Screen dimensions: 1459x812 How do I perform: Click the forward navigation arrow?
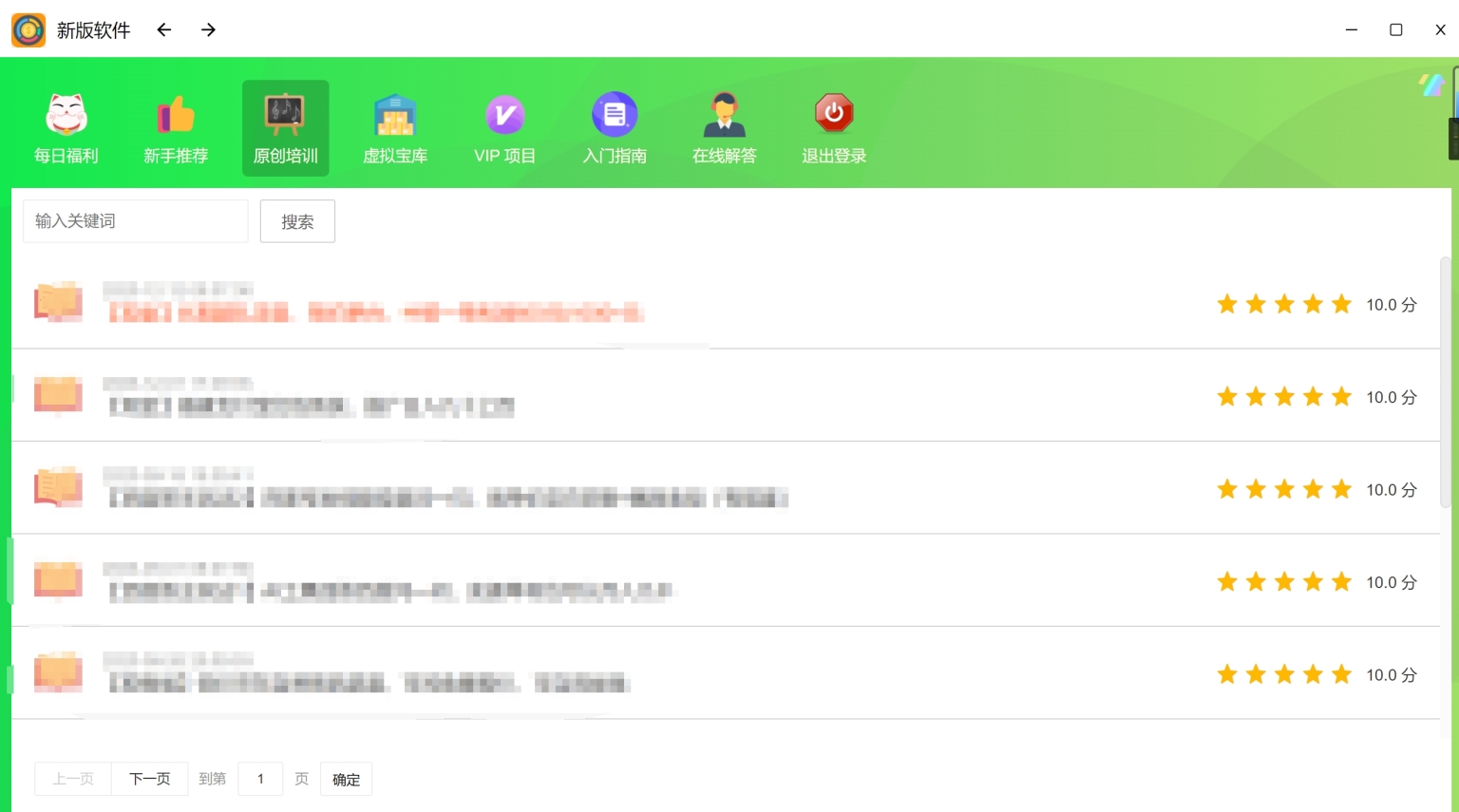pyautogui.click(x=207, y=29)
